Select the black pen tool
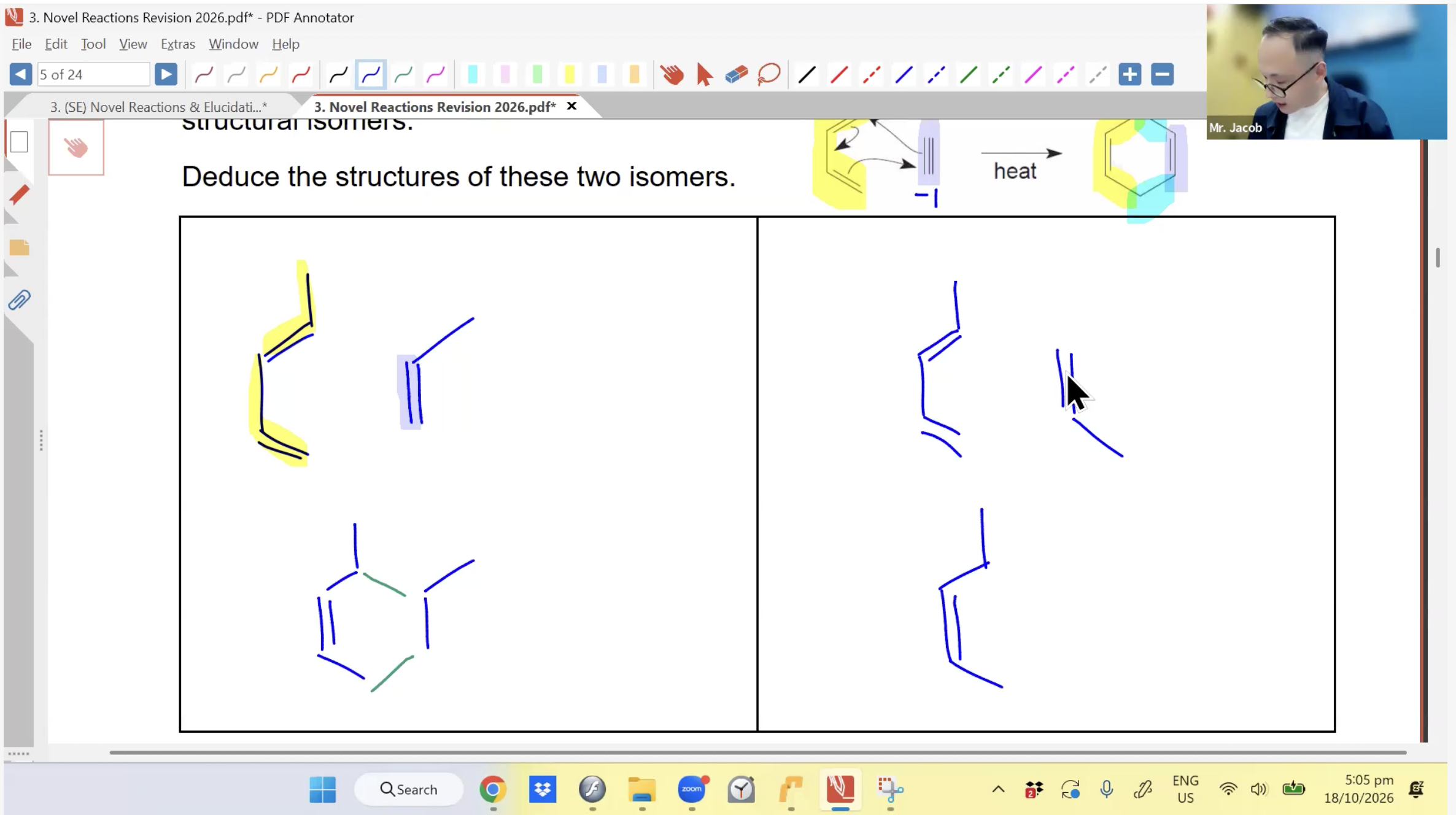The height and width of the screenshot is (815, 1456). [338, 75]
